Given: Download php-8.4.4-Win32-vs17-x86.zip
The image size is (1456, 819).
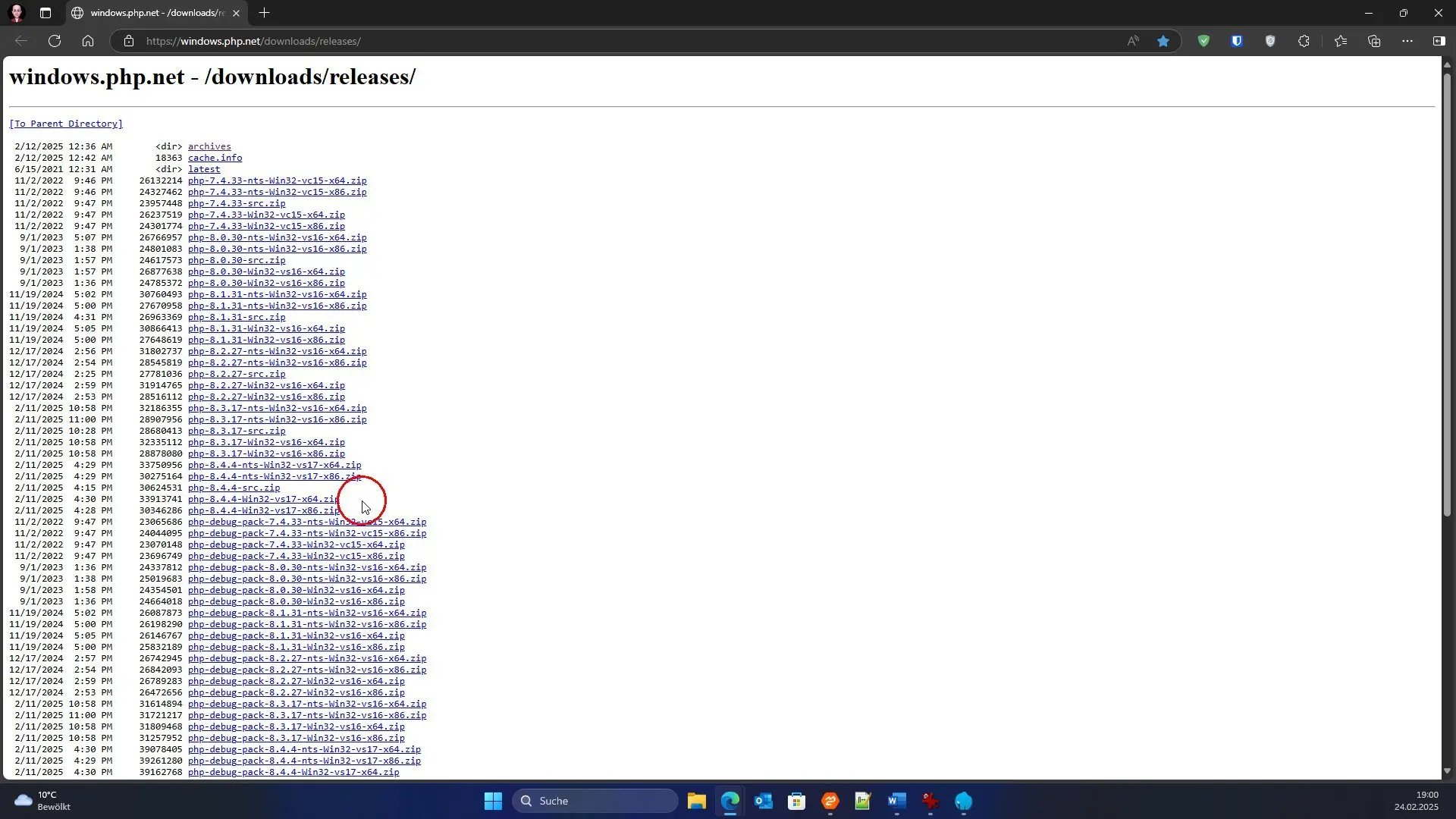Looking at the screenshot, I should pos(264,510).
